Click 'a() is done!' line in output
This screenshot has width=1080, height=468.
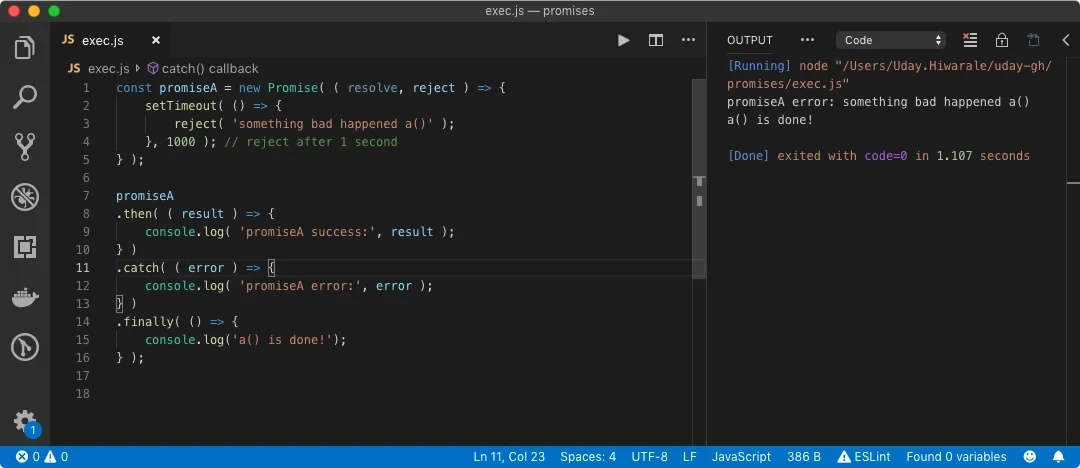tap(770, 120)
